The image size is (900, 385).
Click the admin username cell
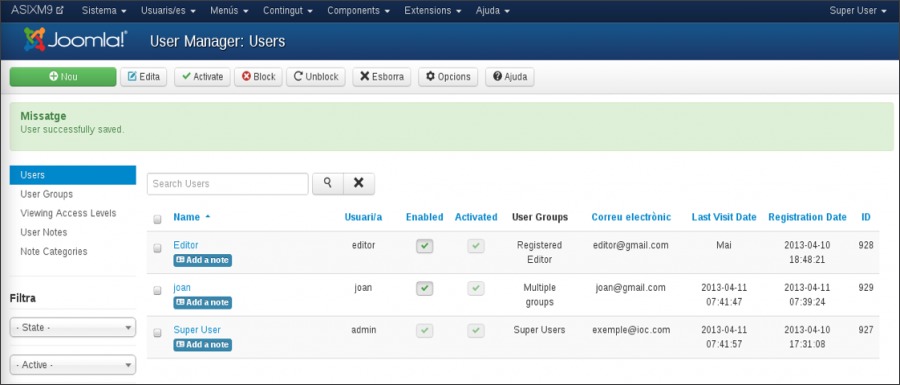tap(363, 330)
